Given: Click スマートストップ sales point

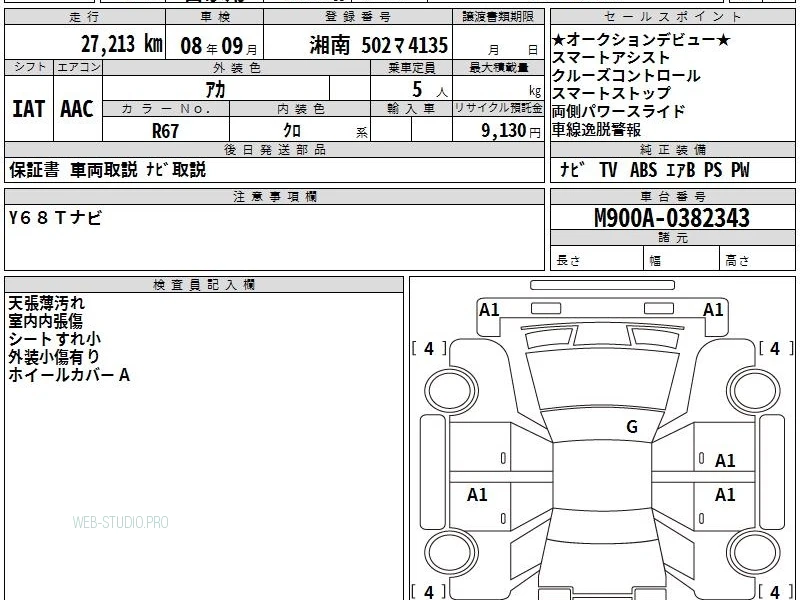Looking at the screenshot, I should [x=611, y=93].
